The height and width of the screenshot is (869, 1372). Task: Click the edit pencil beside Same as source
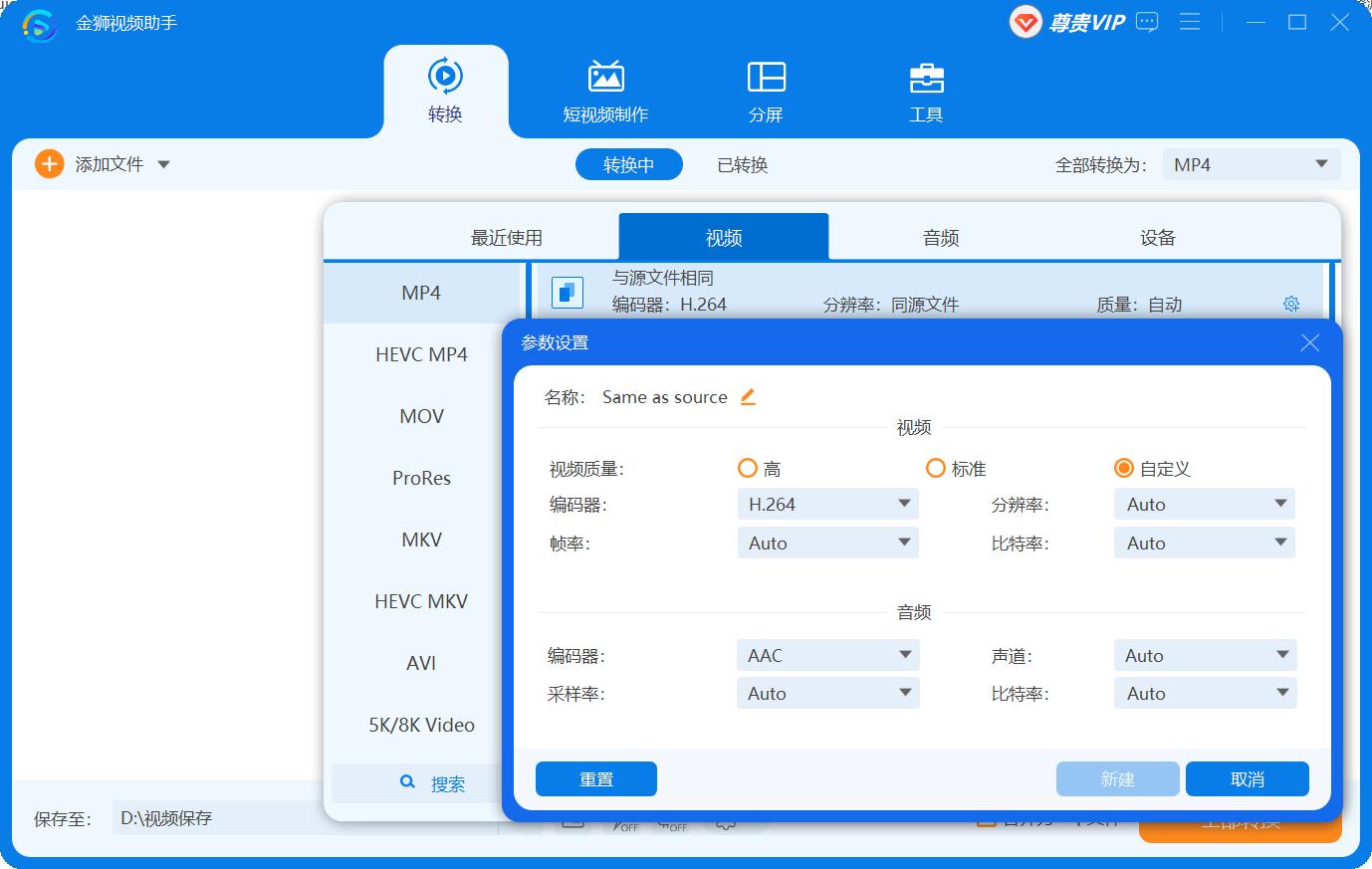pos(748,396)
